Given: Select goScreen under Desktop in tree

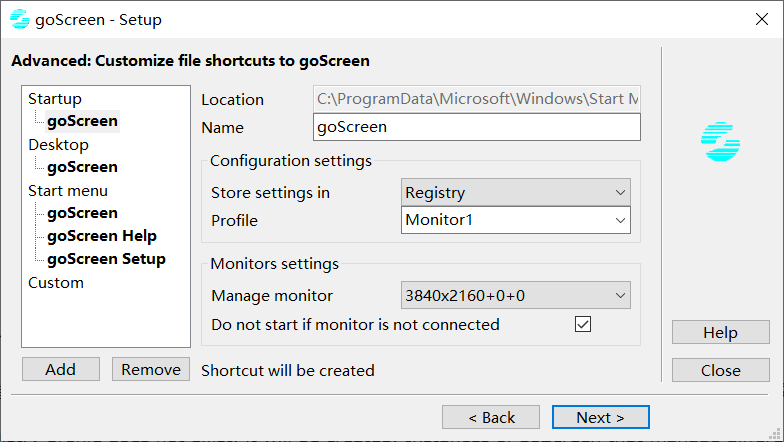Looking at the screenshot, I should (x=82, y=167).
